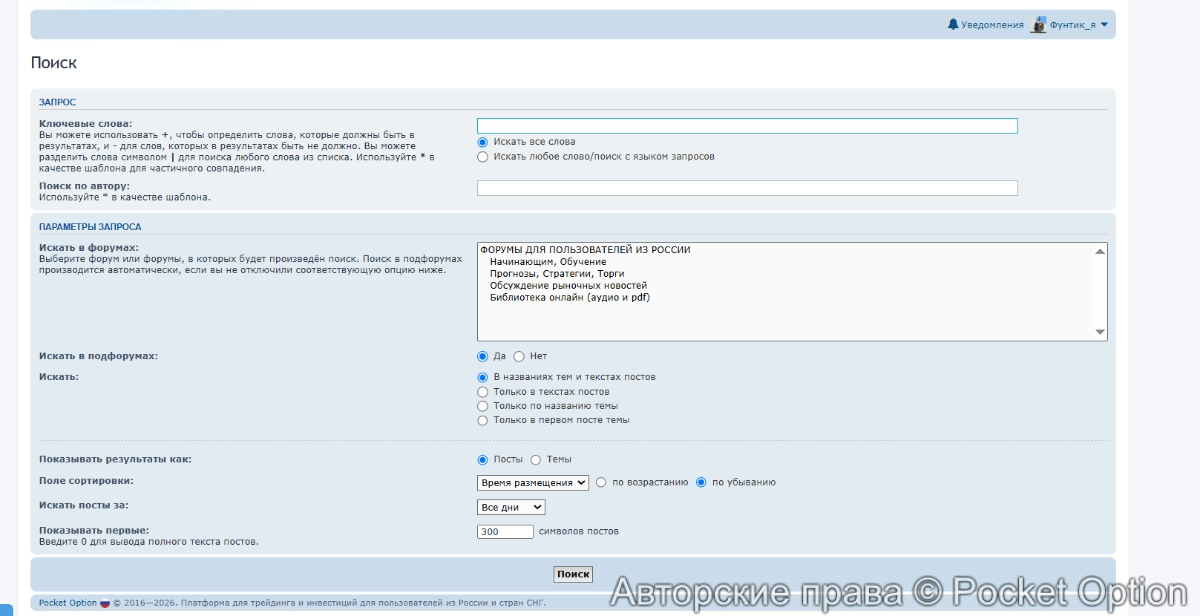Click the Поиск по автору text field

[x=747, y=188]
